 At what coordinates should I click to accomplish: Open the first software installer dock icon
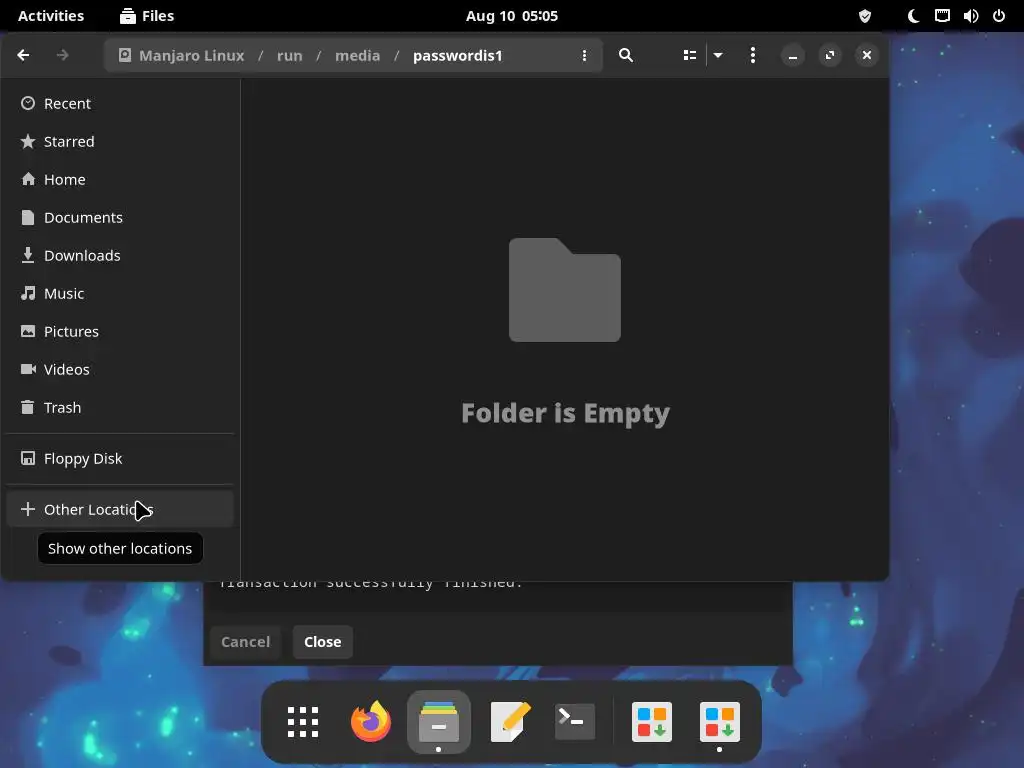(652, 722)
